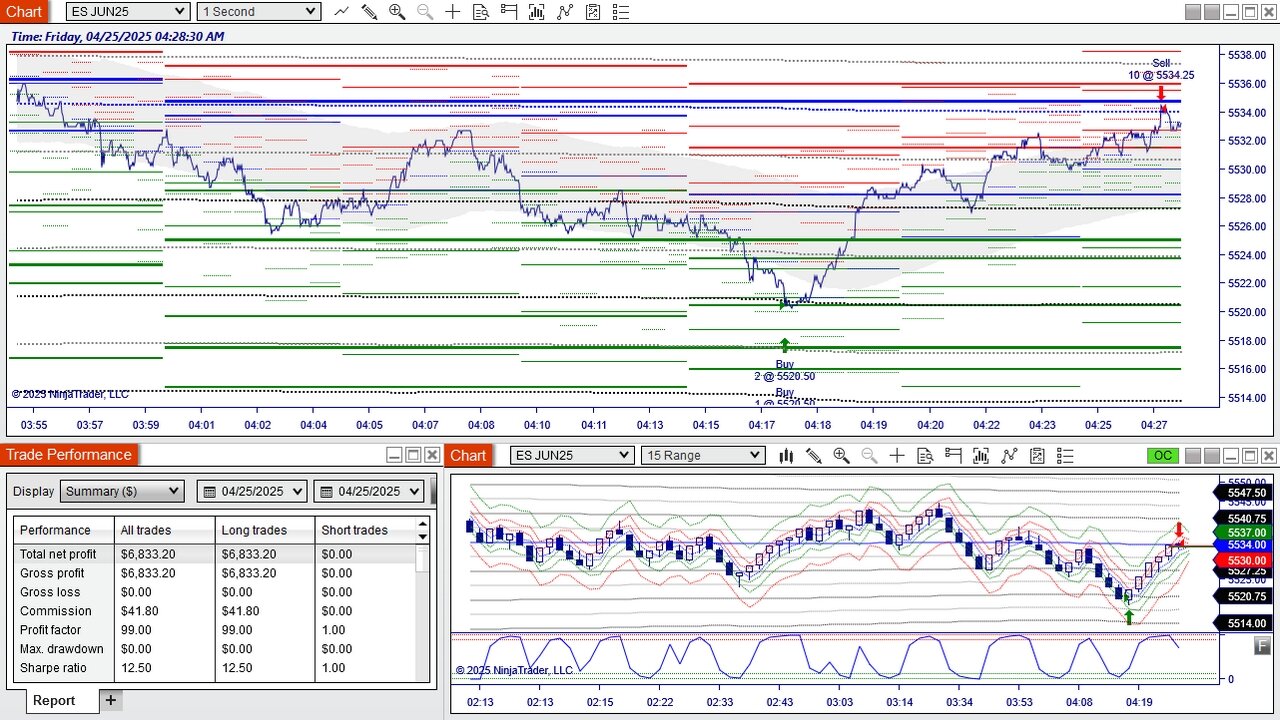This screenshot has width=1280, height=720.
Task: Enable crosshair cursor in top chart
Action: [x=453, y=11]
